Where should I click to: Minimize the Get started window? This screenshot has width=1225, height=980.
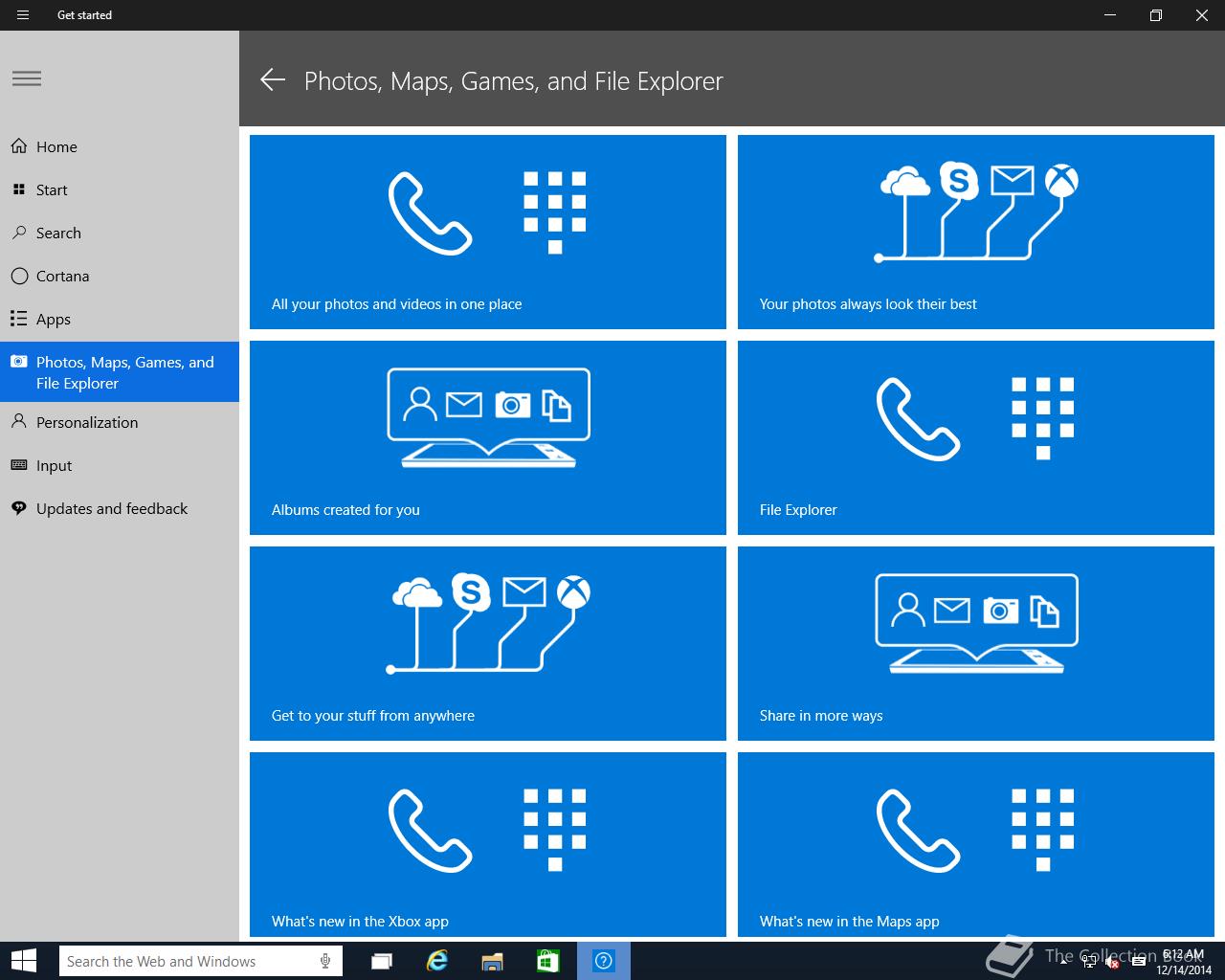[1110, 15]
